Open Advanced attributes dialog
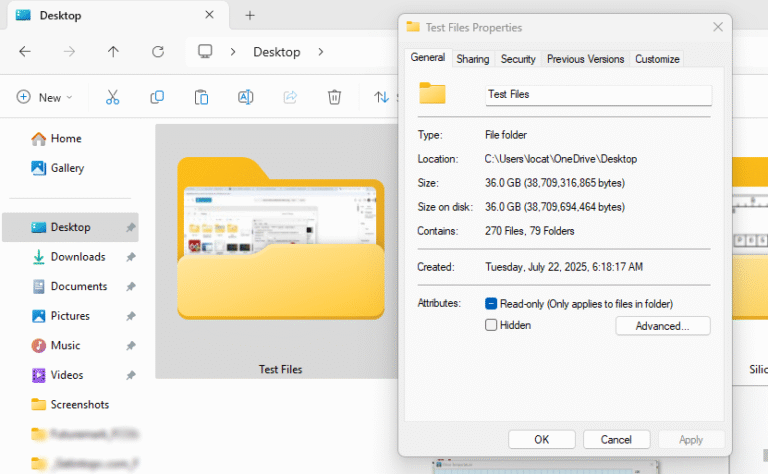Viewport: 768px width, 474px height. (663, 326)
